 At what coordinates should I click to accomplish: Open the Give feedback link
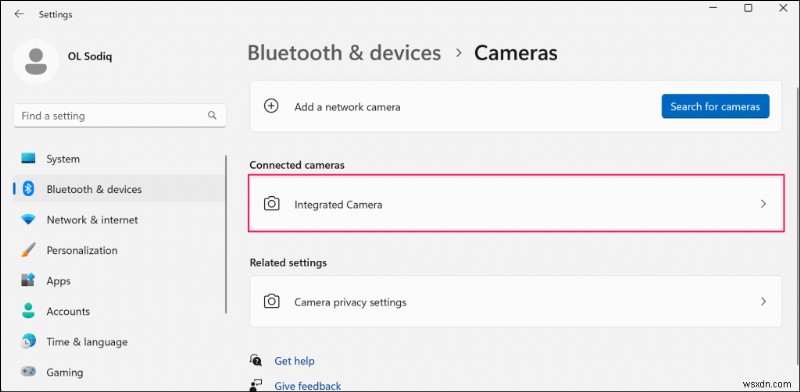coord(308,385)
